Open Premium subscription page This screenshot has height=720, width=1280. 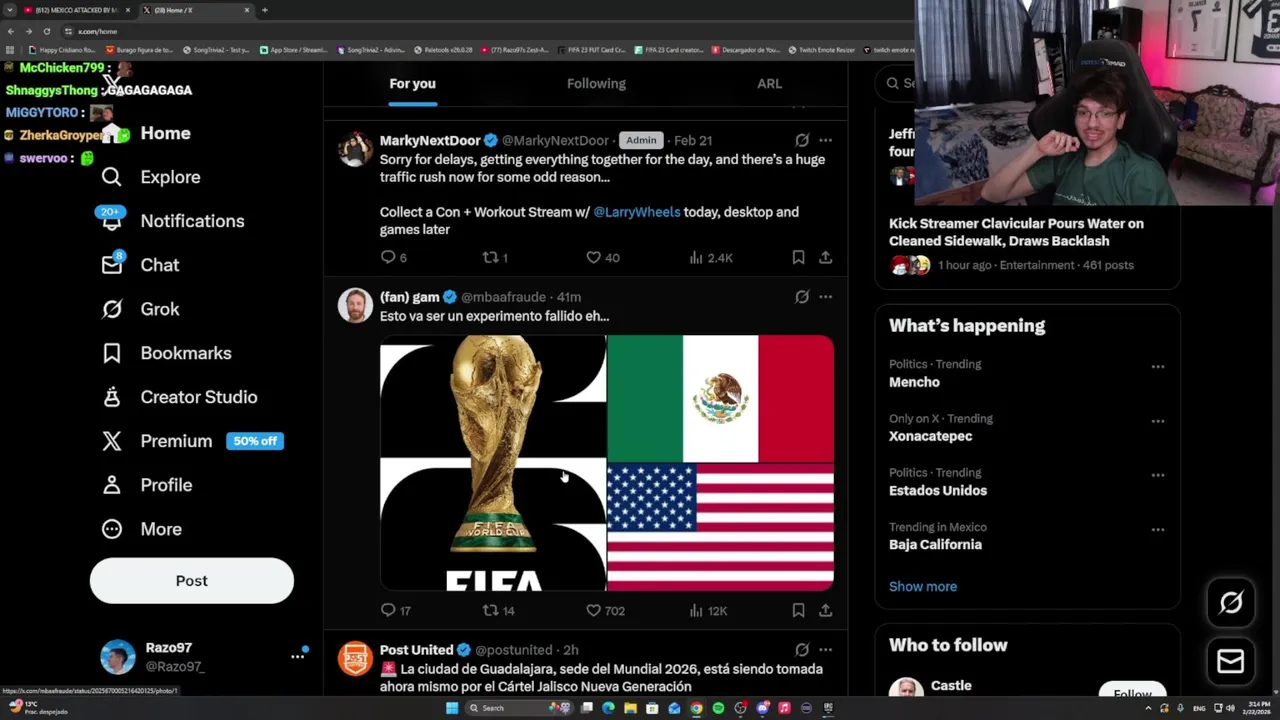tap(192, 441)
